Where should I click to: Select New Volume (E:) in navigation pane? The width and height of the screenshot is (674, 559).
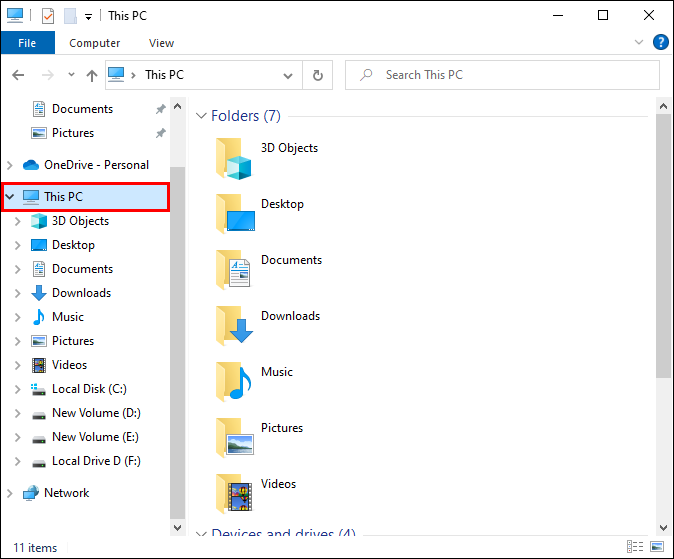[95, 437]
